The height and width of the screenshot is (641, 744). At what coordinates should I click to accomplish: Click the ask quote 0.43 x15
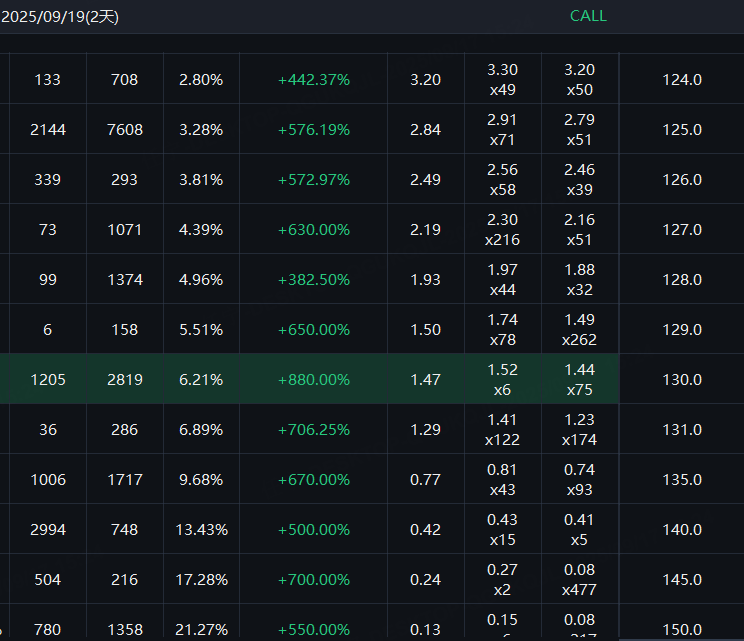point(502,530)
